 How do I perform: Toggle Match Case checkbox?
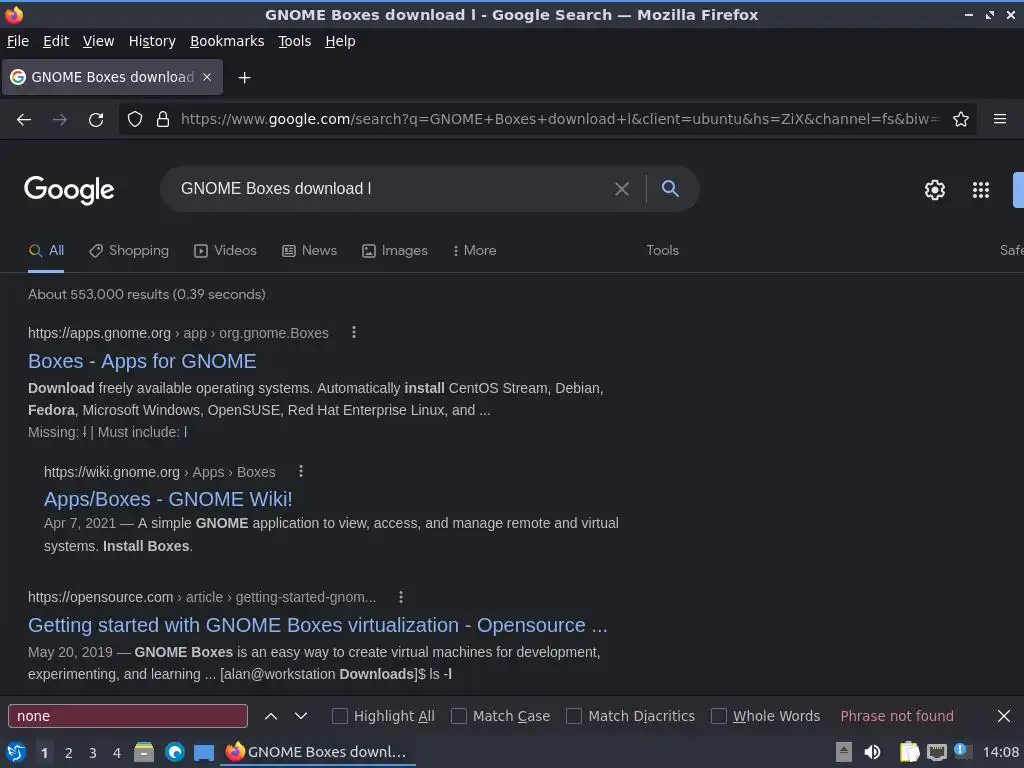coord(458,716)
